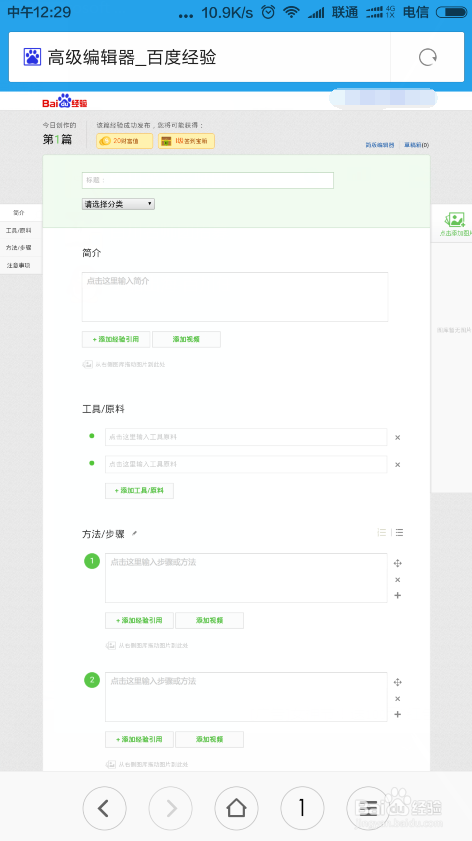Tap the browser back arrow

point(105,808)
